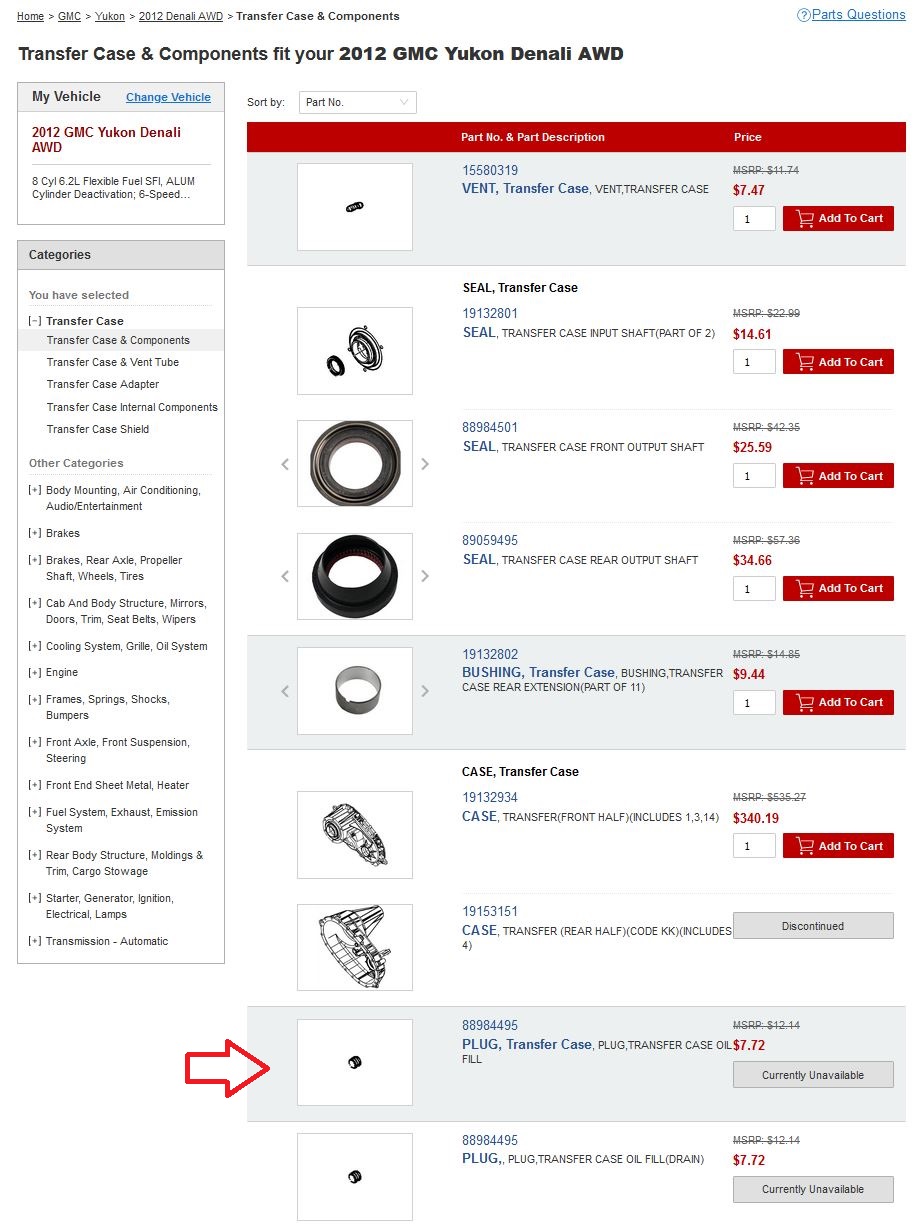Screen dimensions: 914x1228
Task: Click the Yukon breadcrumb link
Action: 110,17
